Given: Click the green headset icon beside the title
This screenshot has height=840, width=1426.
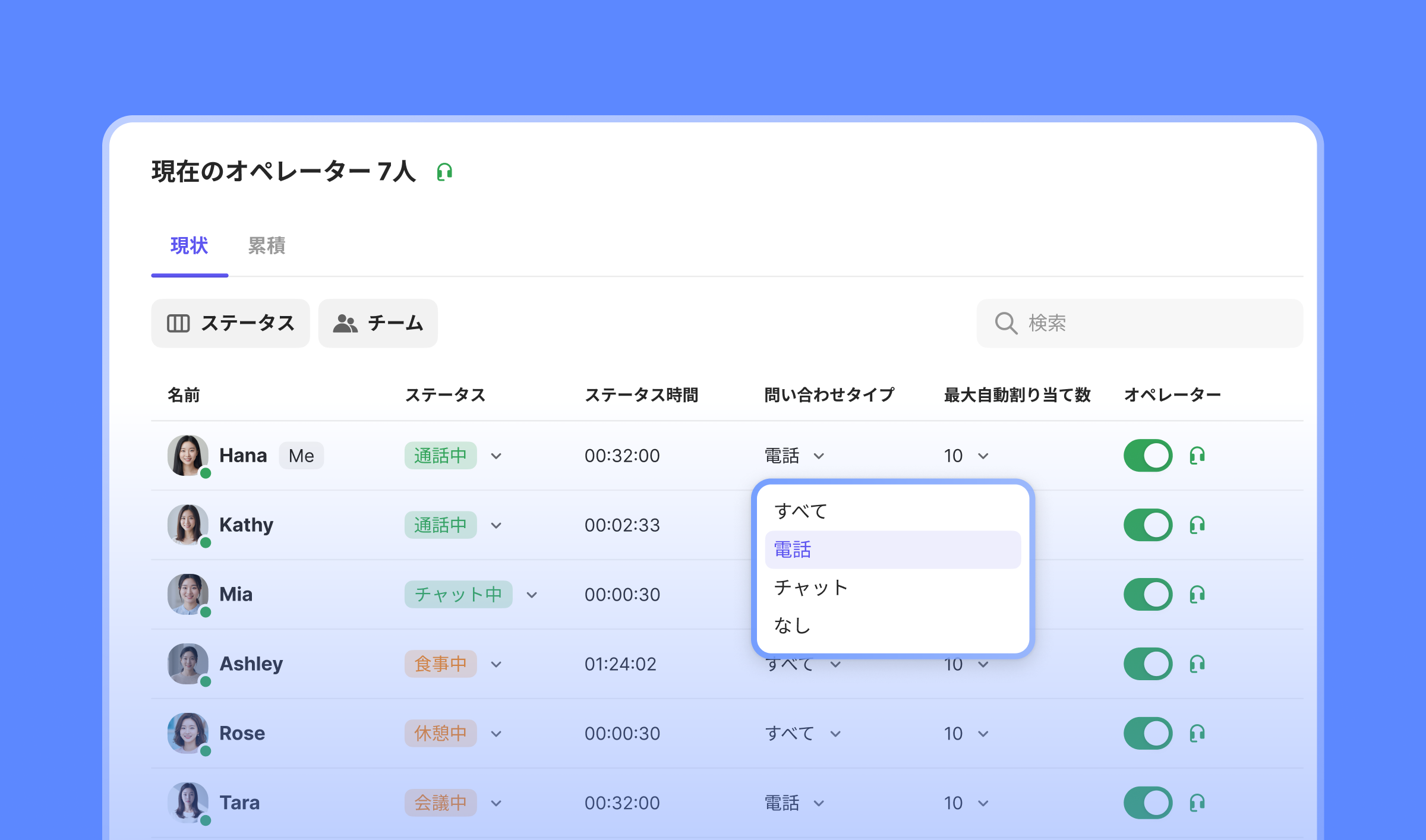Looking at the screenshot, I should [x=444, y=172].
